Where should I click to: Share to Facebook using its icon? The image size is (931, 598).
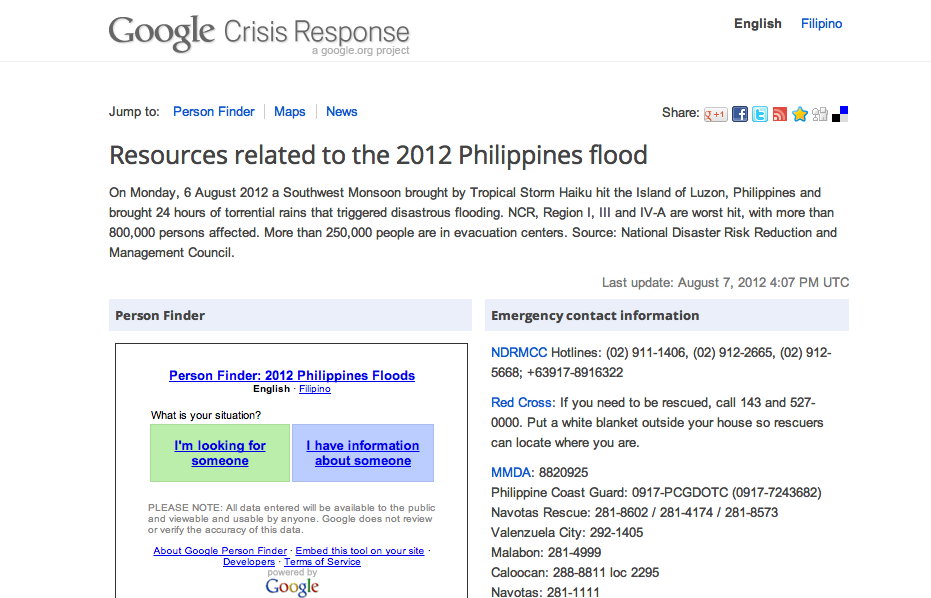pos(739,114)
